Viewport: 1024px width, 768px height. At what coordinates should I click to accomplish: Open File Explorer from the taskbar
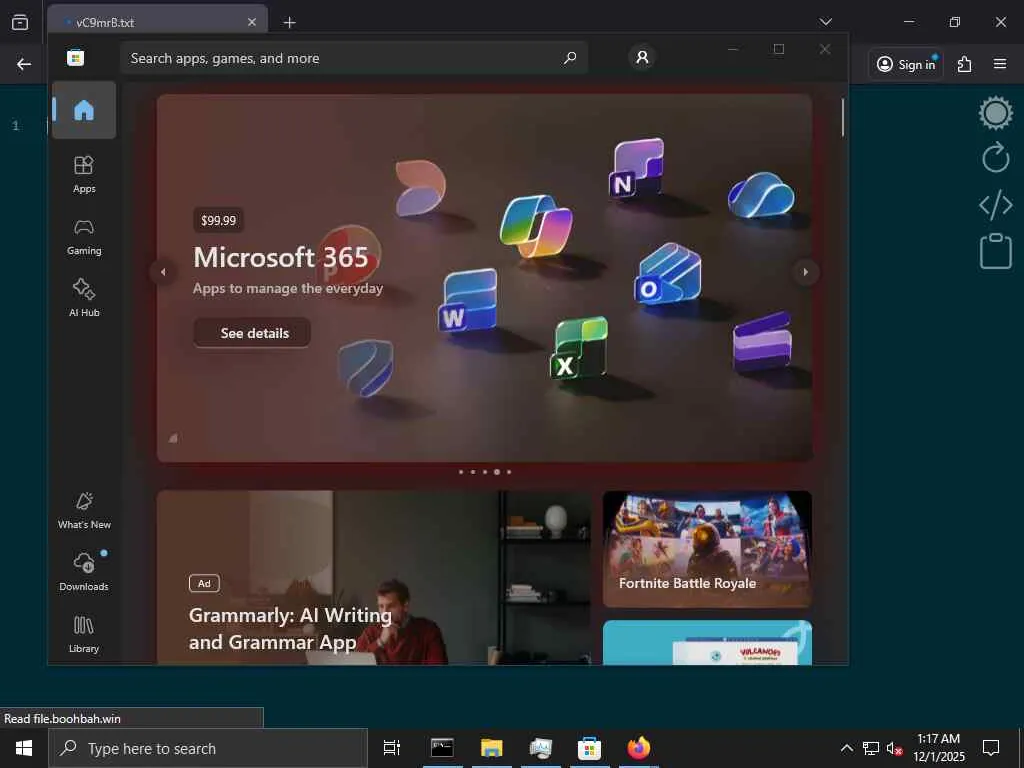492,748
